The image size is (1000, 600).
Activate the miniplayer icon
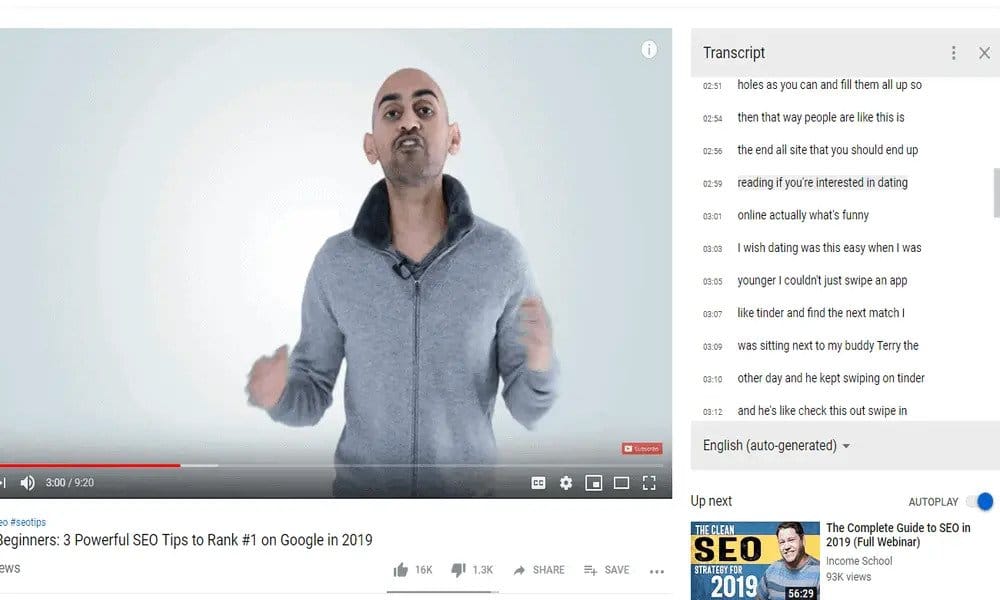594,483
